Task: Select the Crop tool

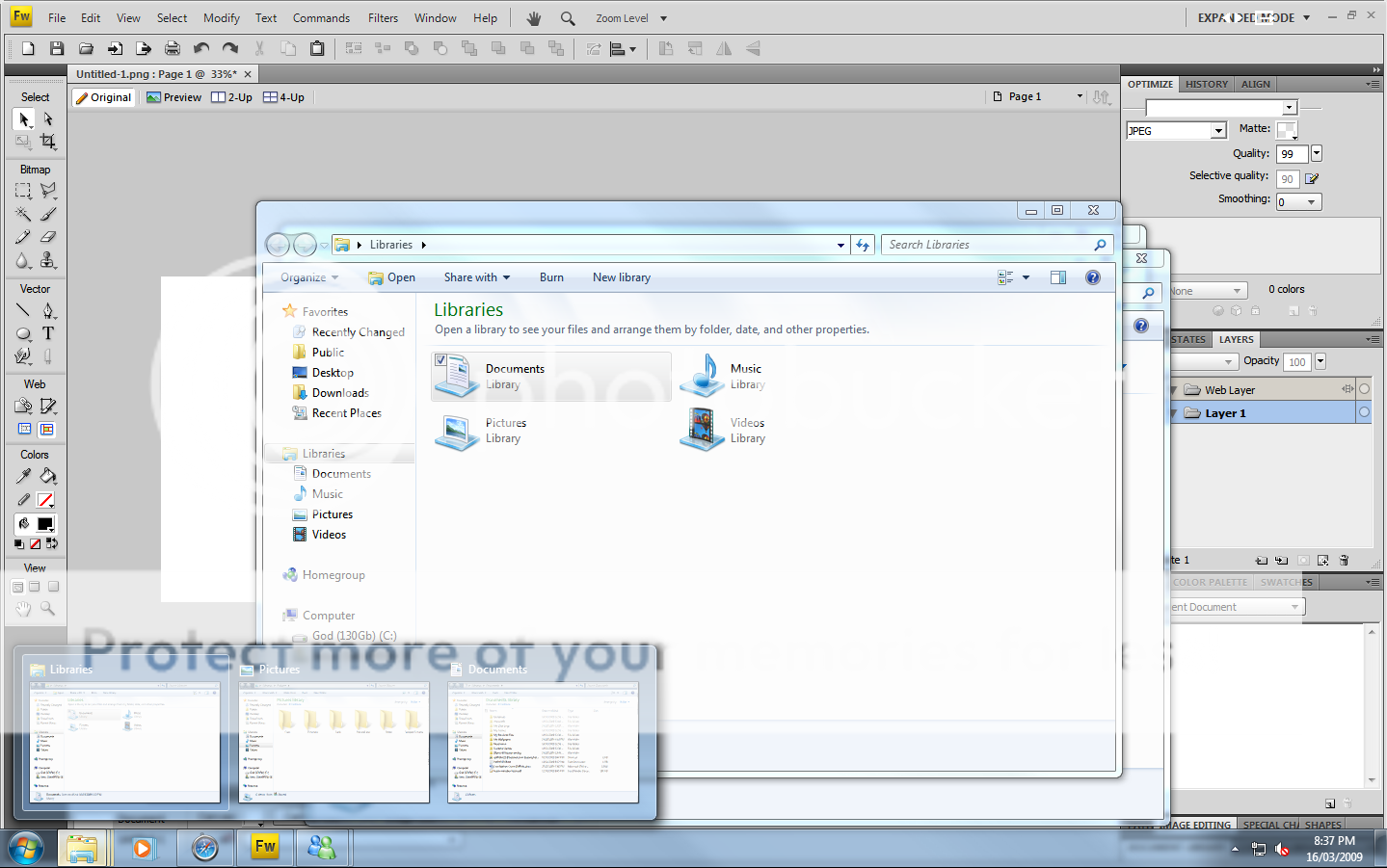Action: pos(48,142)
